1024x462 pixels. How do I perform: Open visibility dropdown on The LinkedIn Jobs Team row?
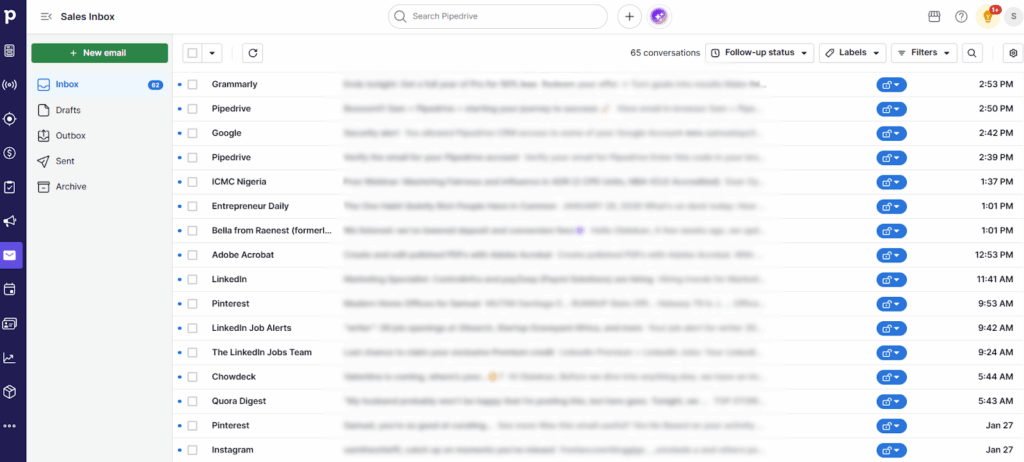pos(891,352)
